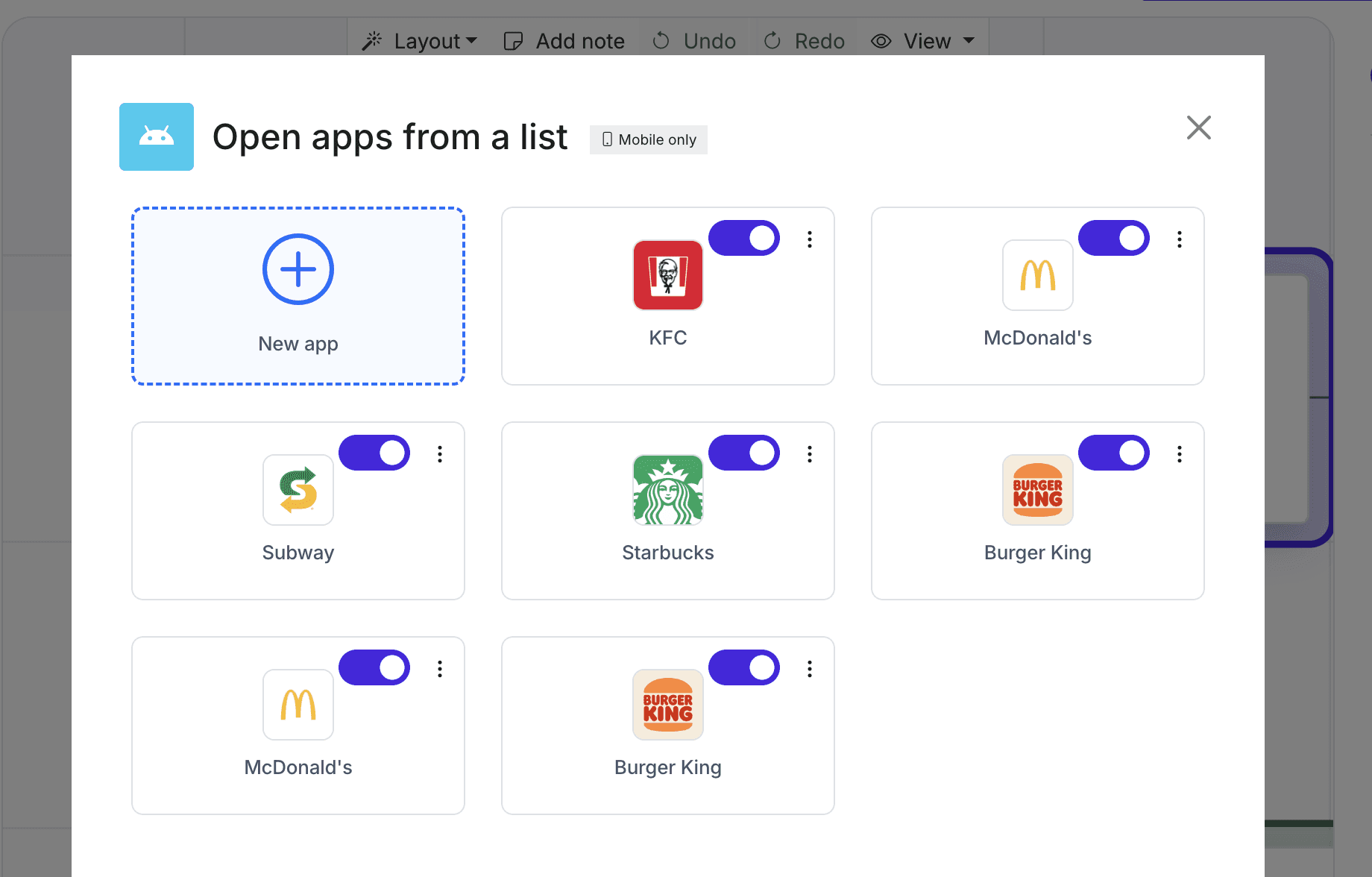Open the Layout dropdown in the toolbar
The width and height of the screenshot is (1372, 877).
click(x=419, y=41)
